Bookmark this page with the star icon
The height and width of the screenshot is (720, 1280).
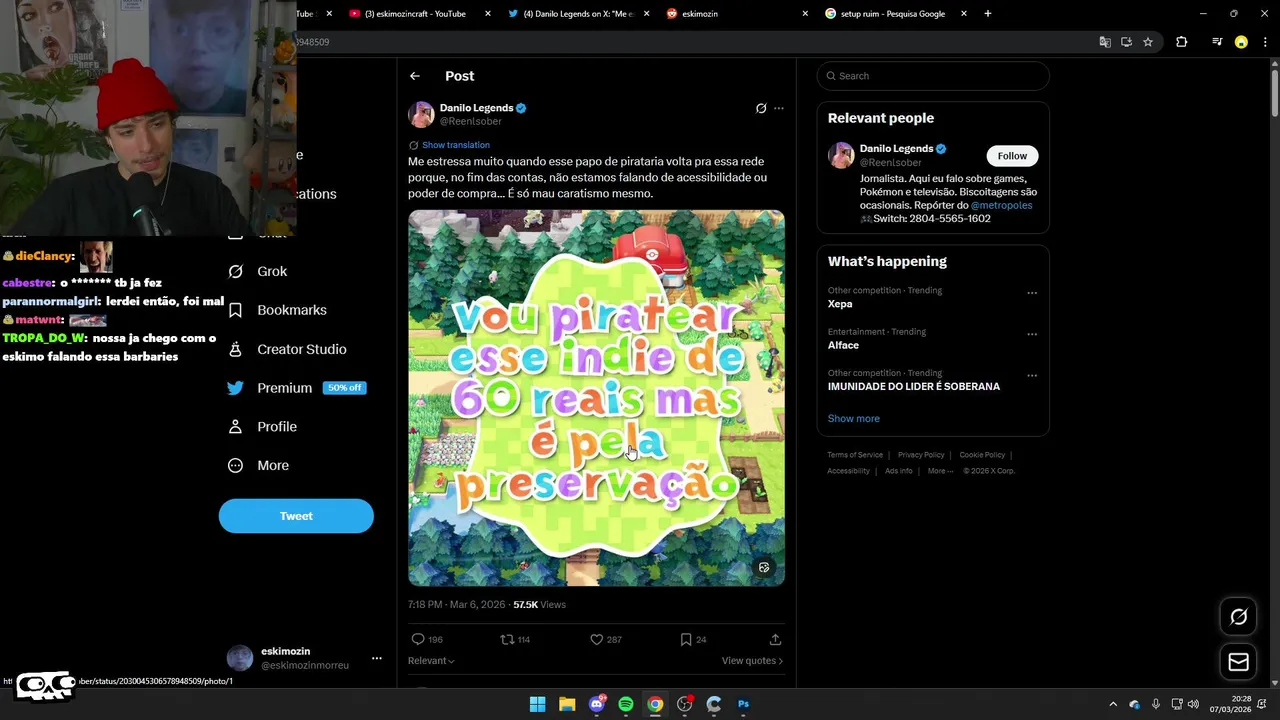[1148, 42]
